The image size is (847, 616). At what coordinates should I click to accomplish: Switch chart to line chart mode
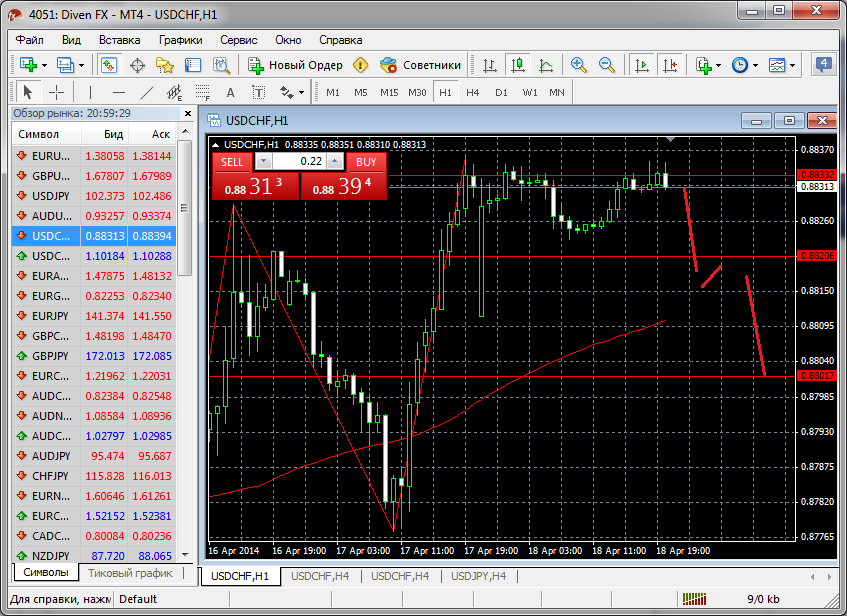(546, 65)
